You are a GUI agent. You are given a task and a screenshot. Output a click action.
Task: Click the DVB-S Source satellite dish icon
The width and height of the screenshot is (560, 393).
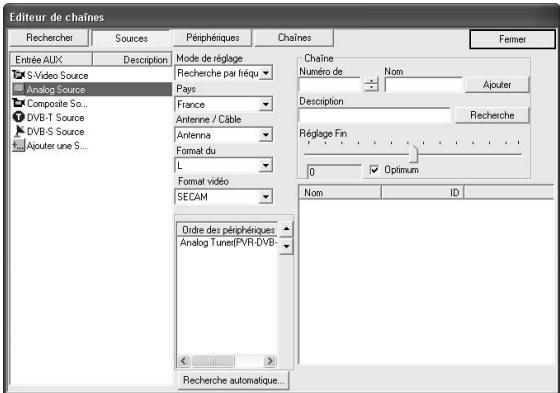click(19, 131)
